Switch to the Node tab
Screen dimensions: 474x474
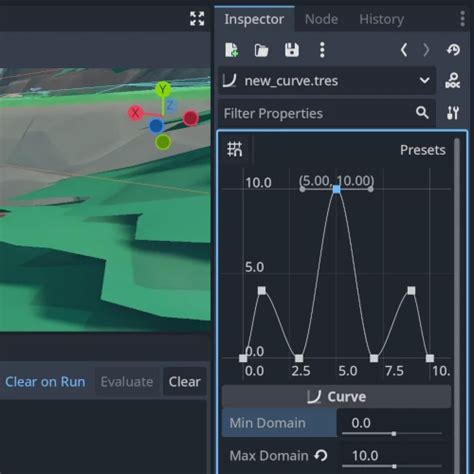[321, 19]
